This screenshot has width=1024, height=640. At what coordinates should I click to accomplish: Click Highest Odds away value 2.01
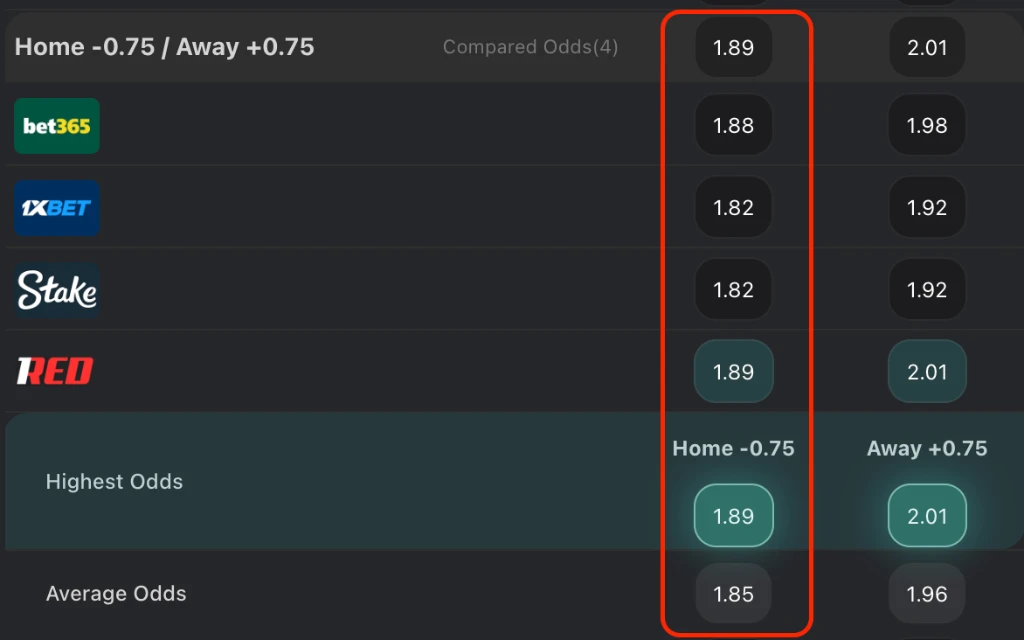click(927, 516)
